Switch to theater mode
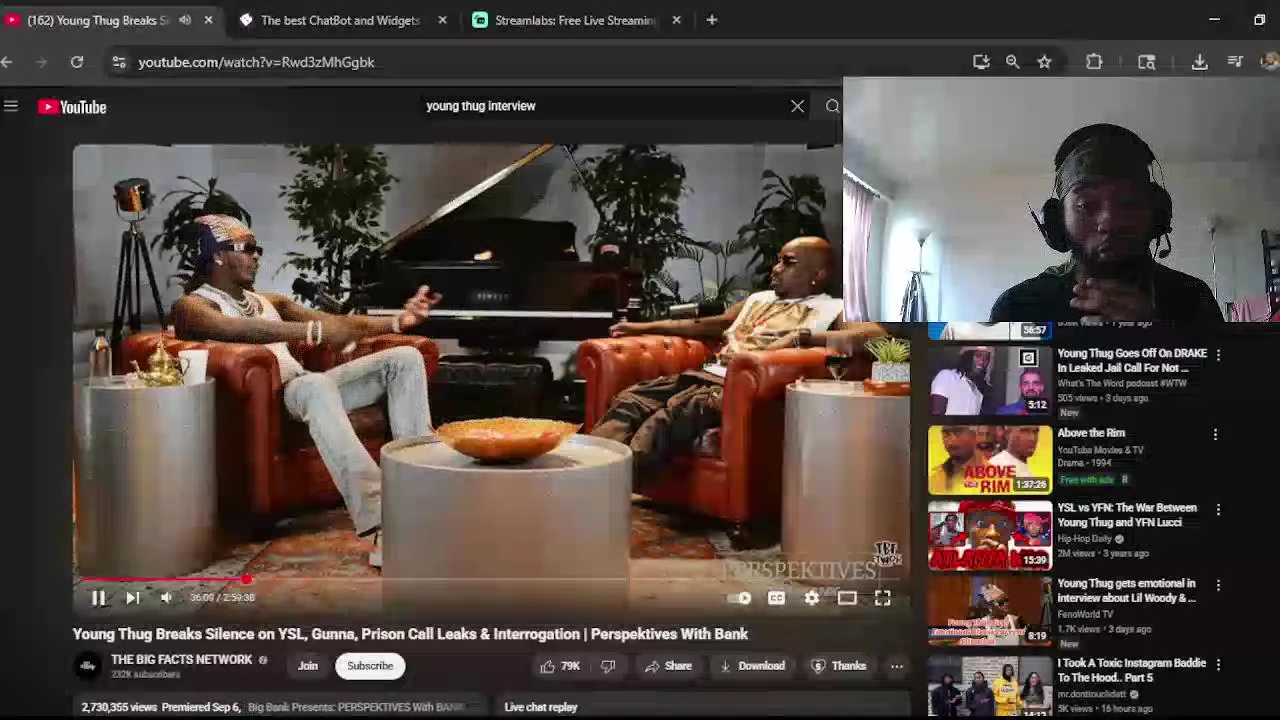 pos(847,598)
